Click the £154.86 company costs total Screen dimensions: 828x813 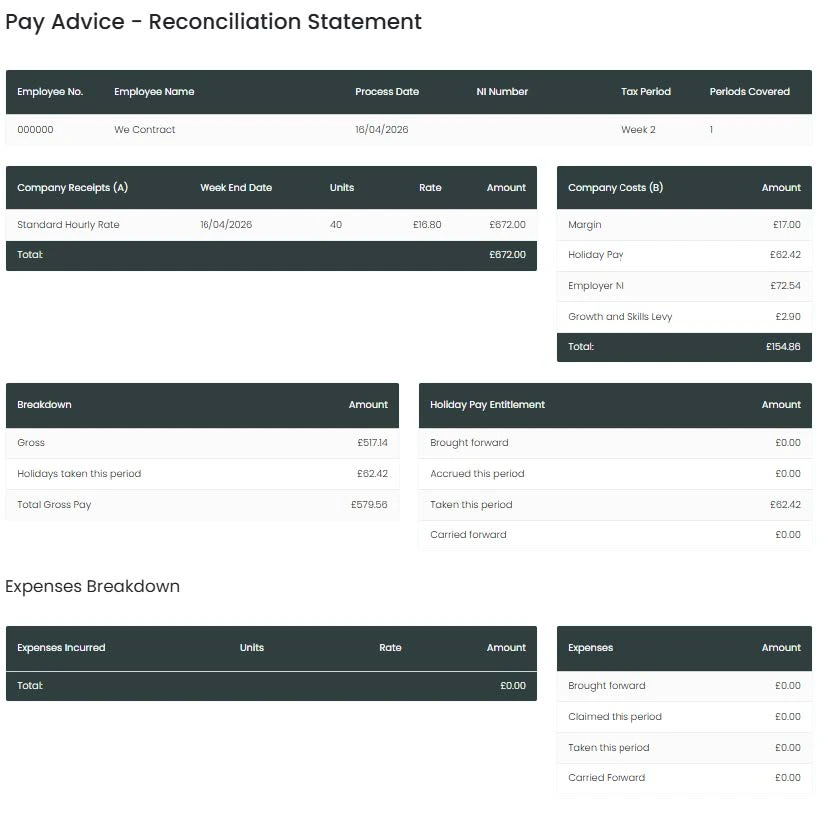pos(783,347)
